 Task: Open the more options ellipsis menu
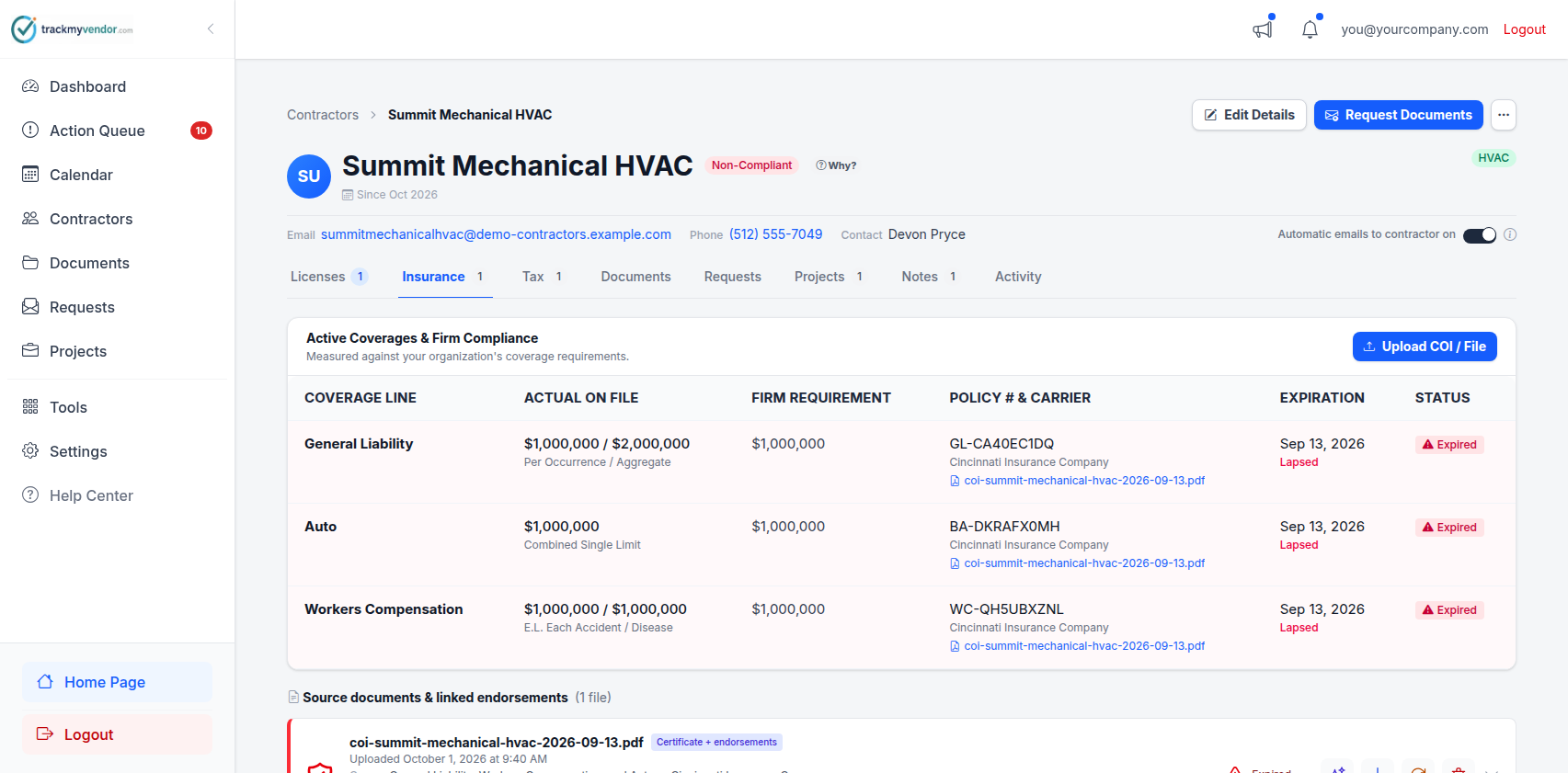pyautogui.click(x=1504, y=115)
